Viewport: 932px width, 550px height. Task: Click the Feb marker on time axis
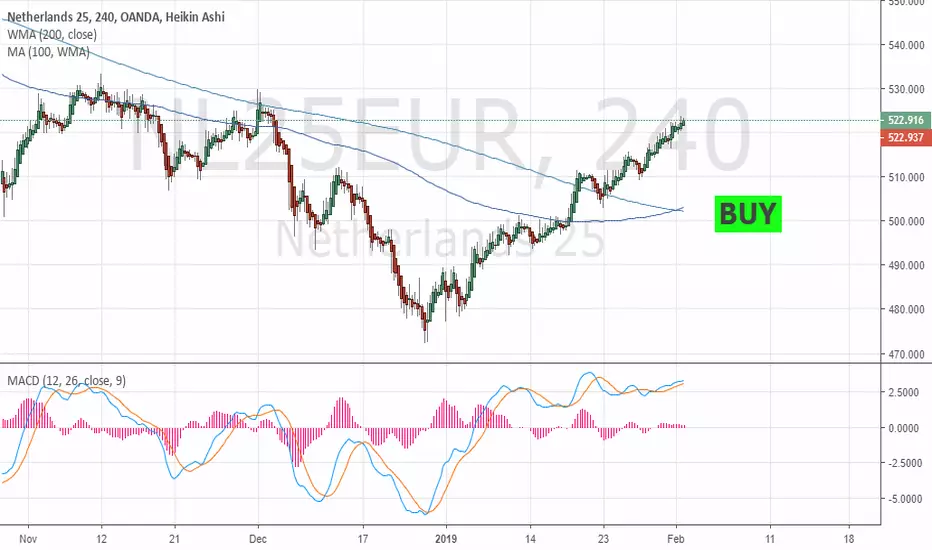pos(676,539)
